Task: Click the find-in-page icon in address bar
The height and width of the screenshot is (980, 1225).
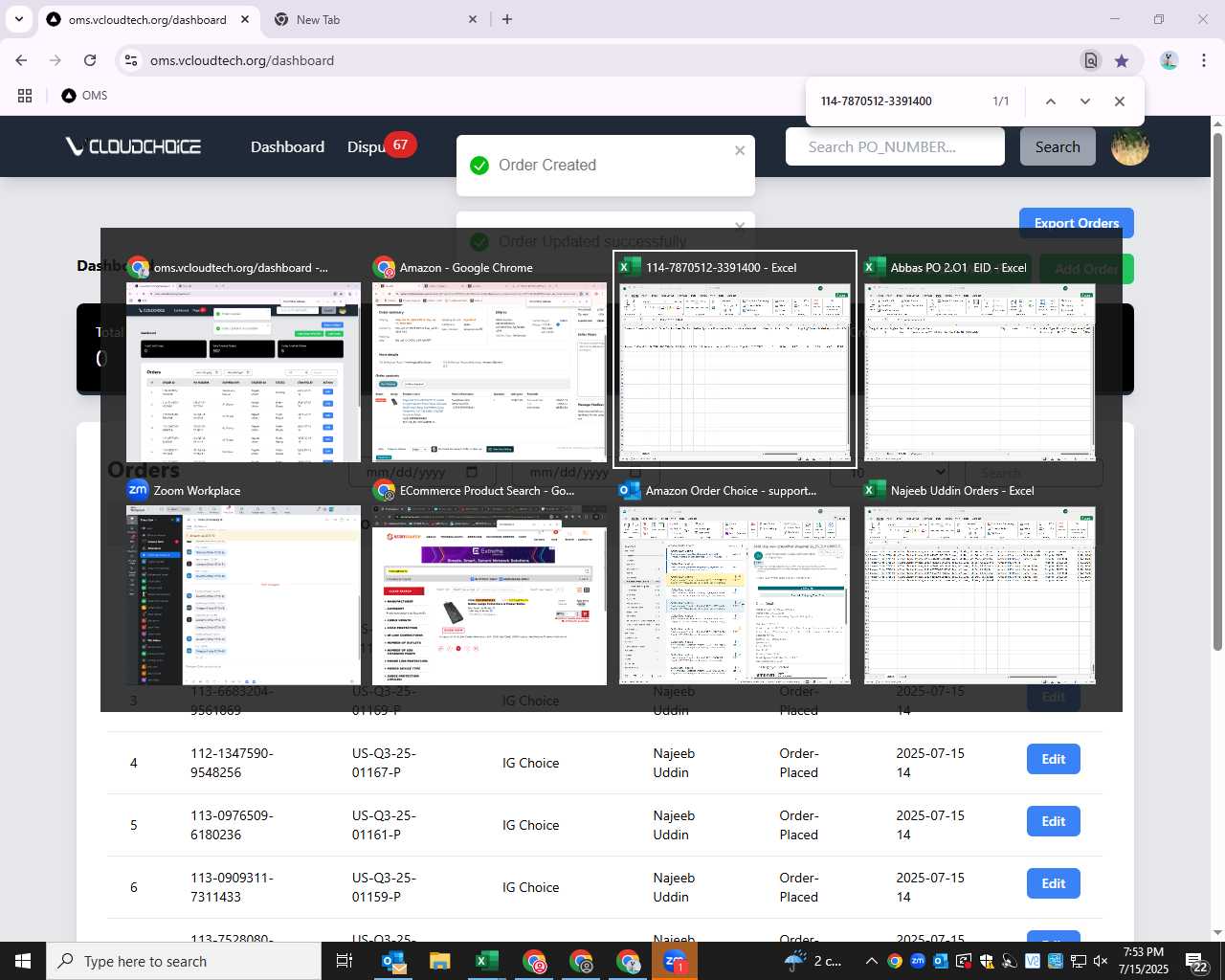Action: (1090, 60)
